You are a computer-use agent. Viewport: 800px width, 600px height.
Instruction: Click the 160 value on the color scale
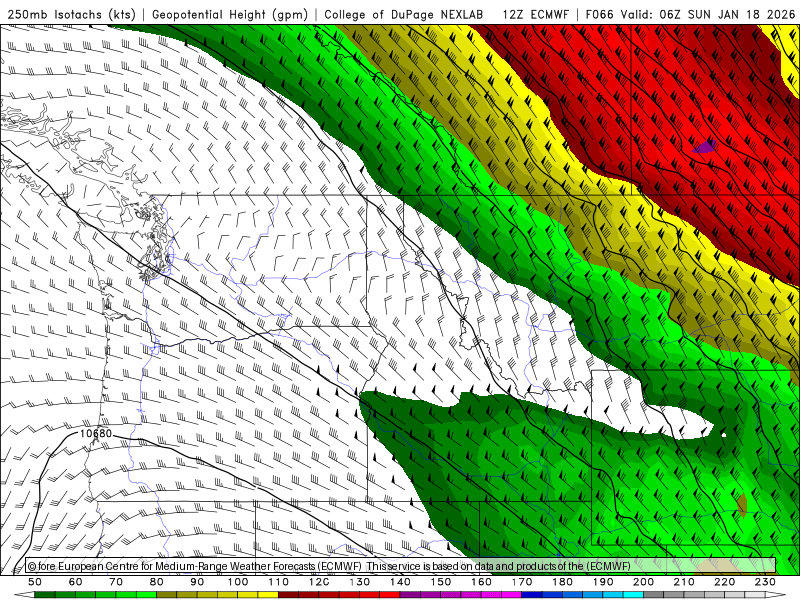click(x=481, y=582)
